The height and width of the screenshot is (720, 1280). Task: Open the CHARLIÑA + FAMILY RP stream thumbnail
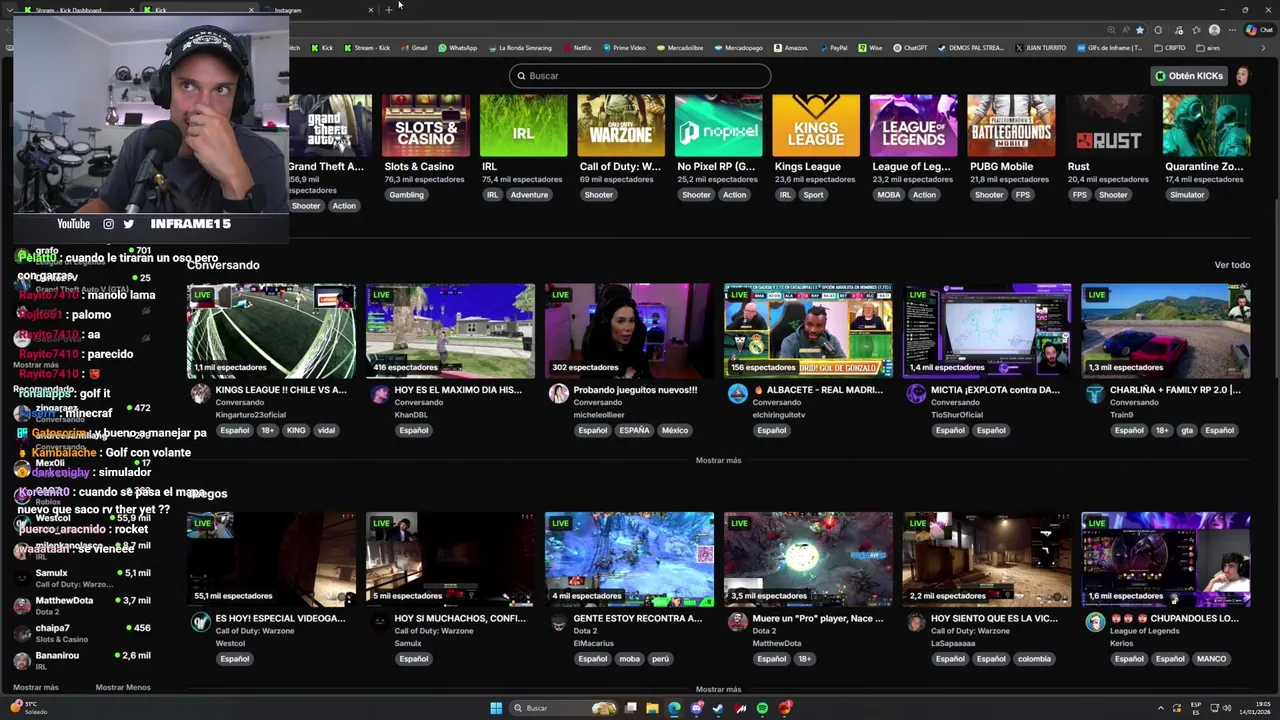pyautogui.click(x=1166, y=331)
